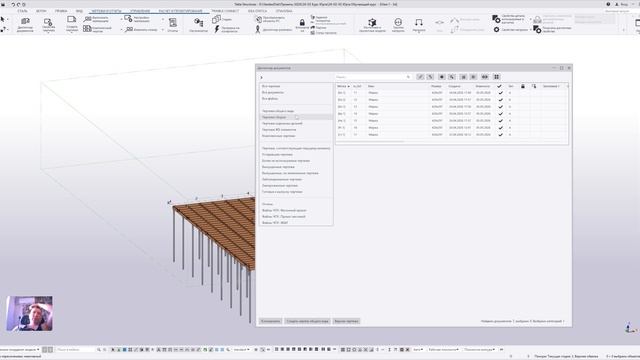The image size is (640, 360).
Task: Run Выполнить нумерацию in the ribbon
Action: click(x=97, y=19)
